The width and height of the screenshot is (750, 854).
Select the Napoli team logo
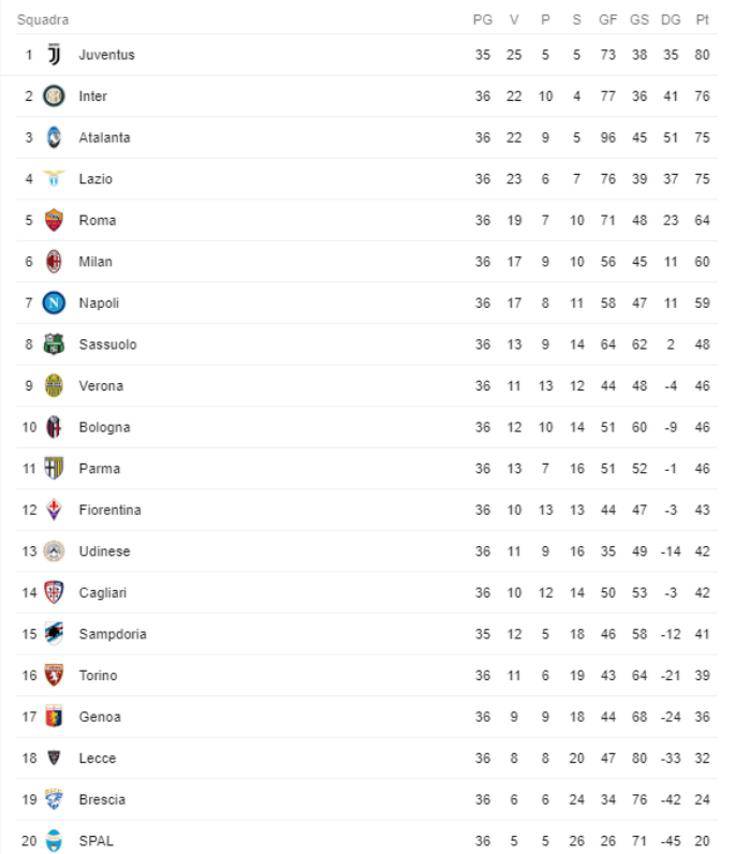coord(54,303)
